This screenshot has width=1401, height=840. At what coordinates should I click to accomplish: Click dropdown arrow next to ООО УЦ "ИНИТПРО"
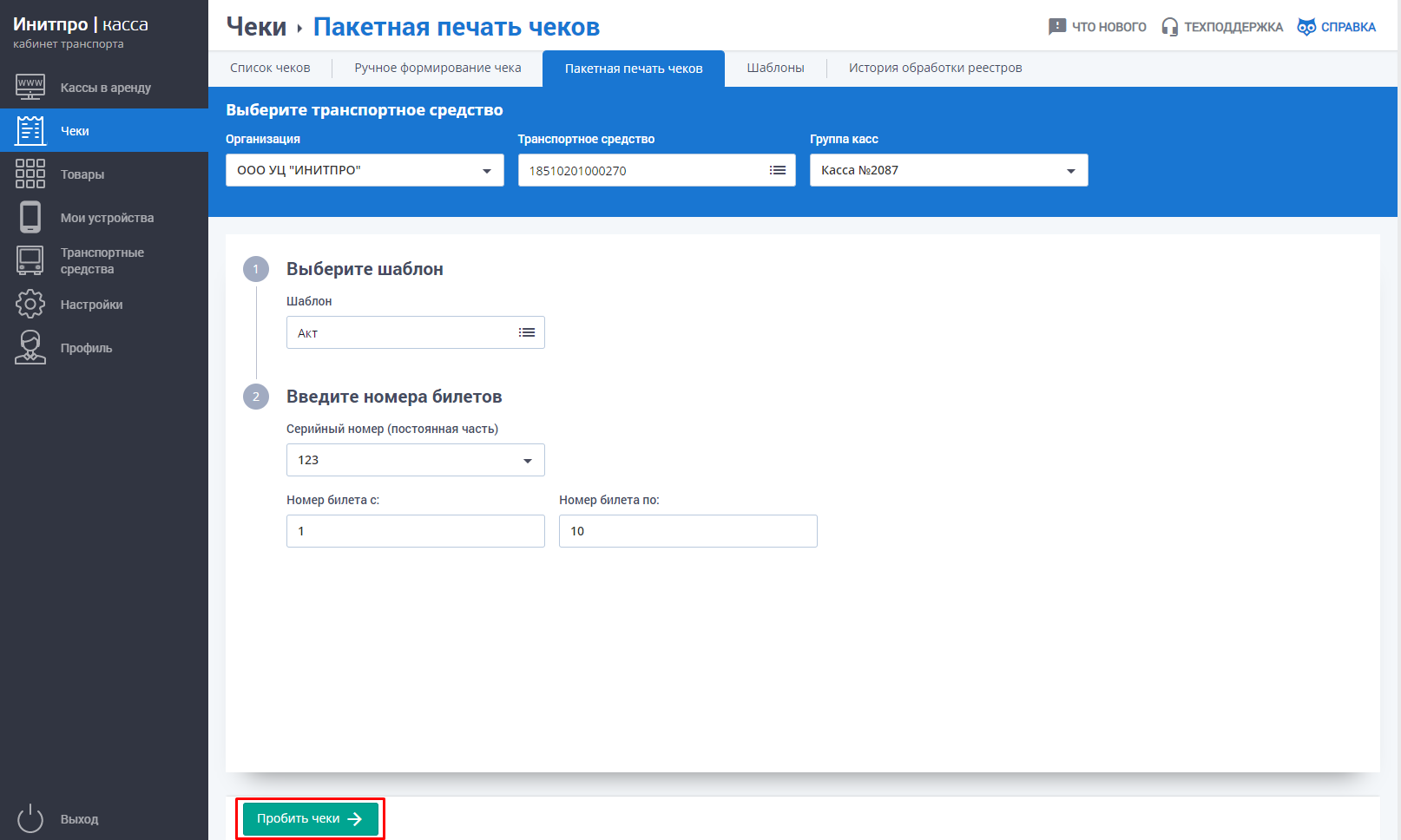(487, 171)
